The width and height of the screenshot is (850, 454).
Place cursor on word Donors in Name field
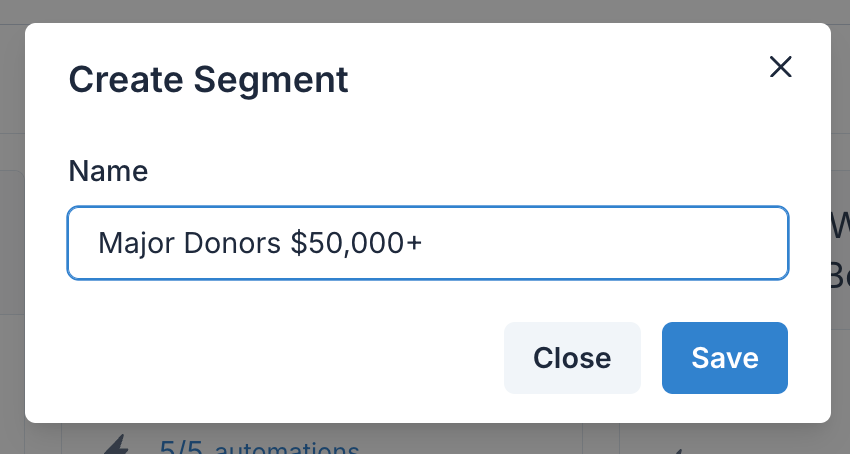coord(232,242)
